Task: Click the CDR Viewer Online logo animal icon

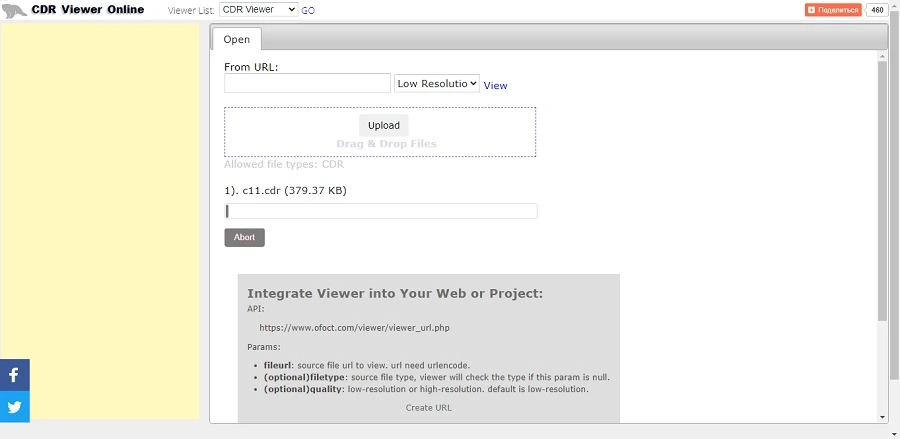Action: point(14,10)
